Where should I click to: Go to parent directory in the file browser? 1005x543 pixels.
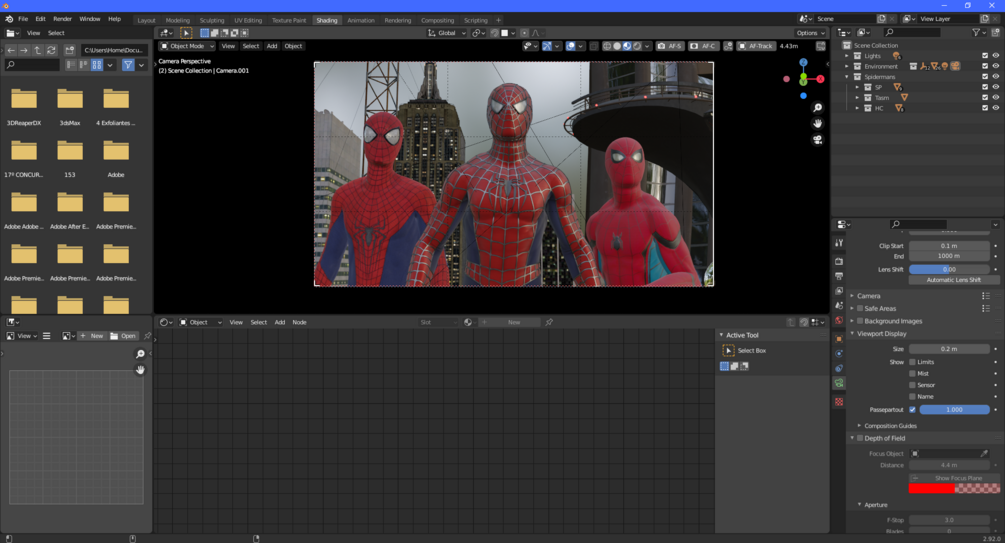(x=37, y=50)
